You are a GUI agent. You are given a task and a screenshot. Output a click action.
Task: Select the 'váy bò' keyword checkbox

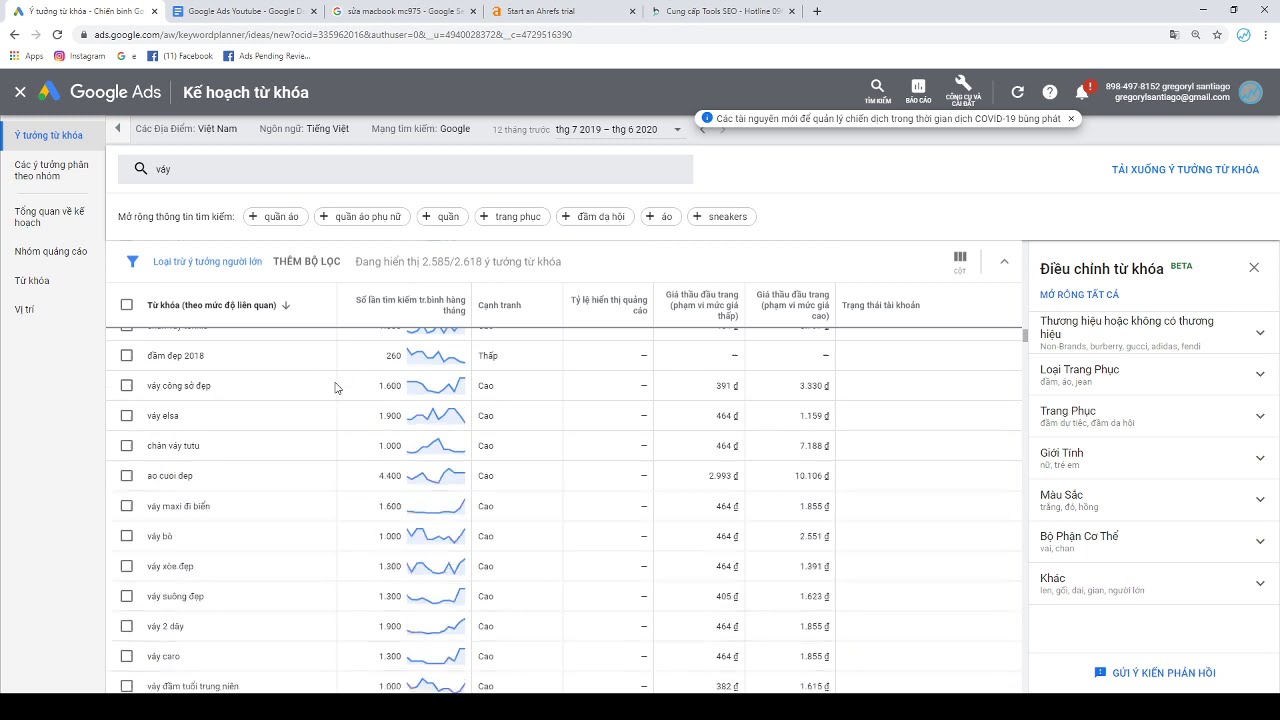pos(126,536)
